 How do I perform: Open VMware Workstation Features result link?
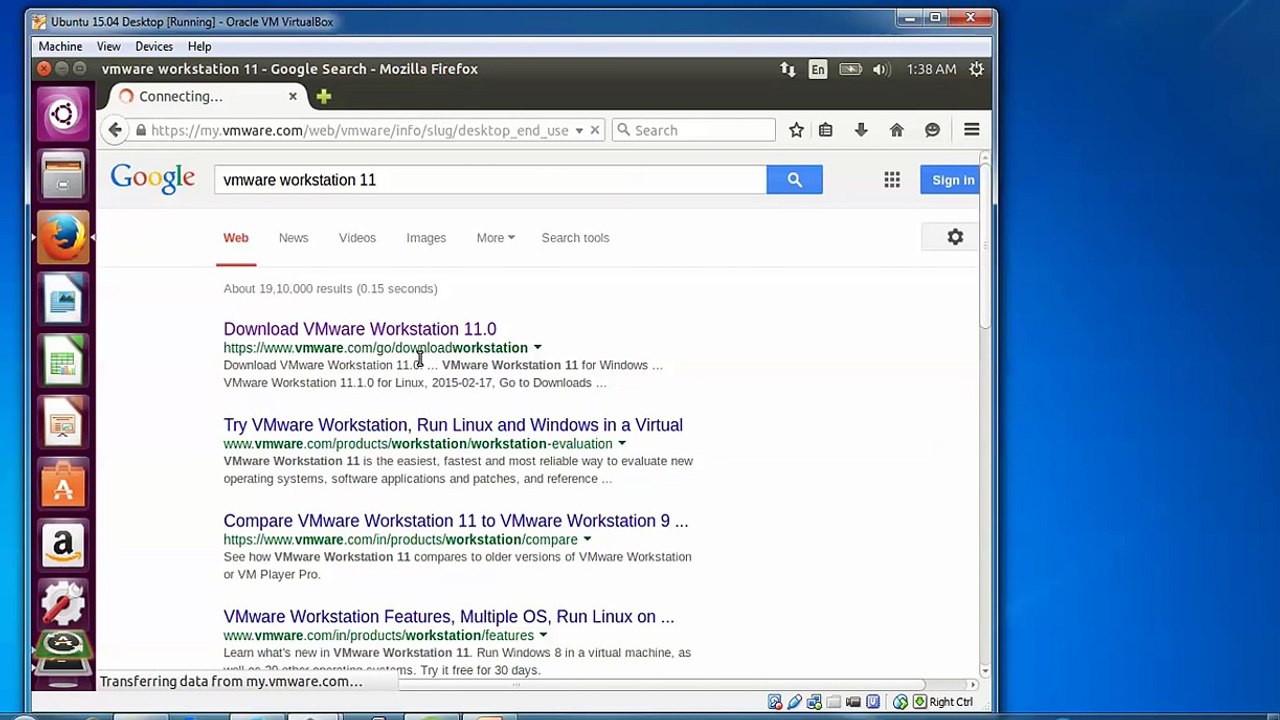tap(449, 617)
